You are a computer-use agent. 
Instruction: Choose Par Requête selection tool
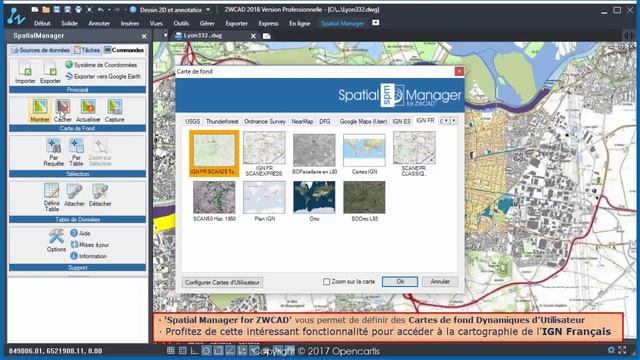click(x=53, y=152)
